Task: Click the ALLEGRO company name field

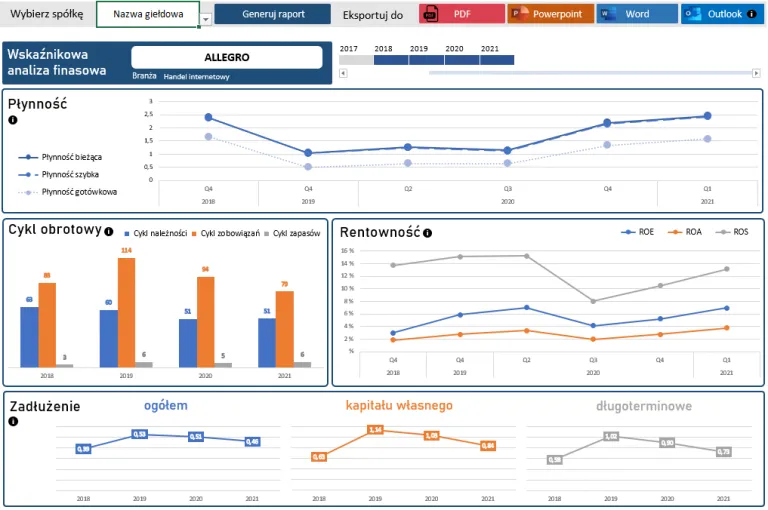Action: (226, 58)
